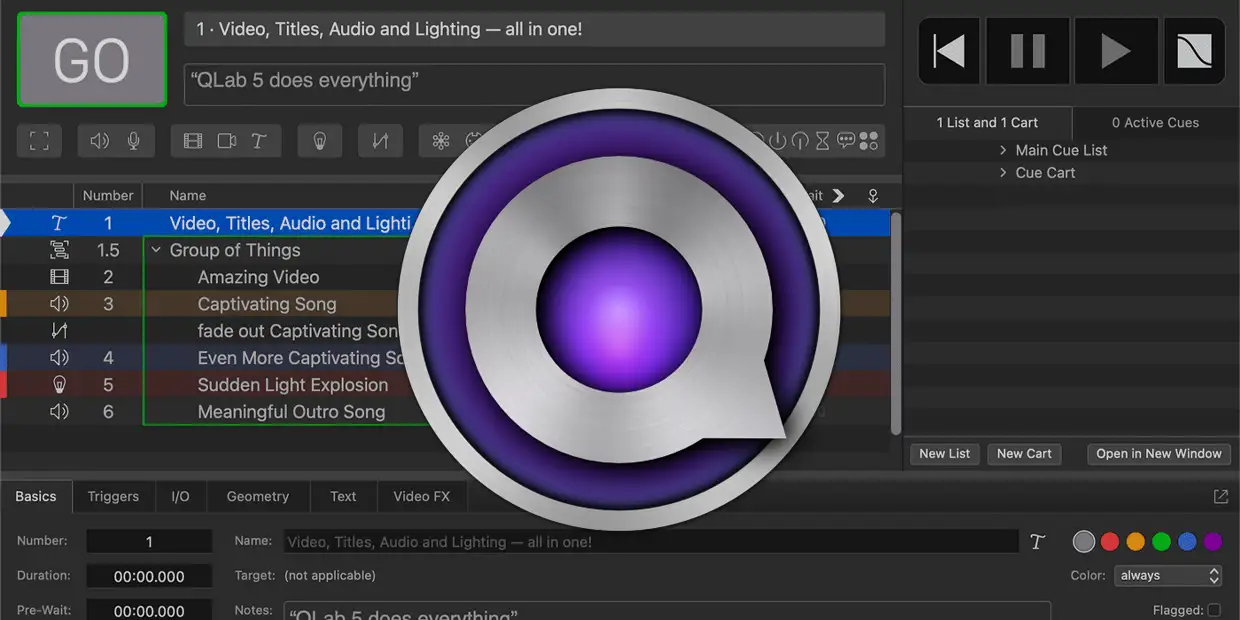1240x620 pixels.
Task: Toggle the Flagged checkbox
Action: click(x=1214, y=610)
